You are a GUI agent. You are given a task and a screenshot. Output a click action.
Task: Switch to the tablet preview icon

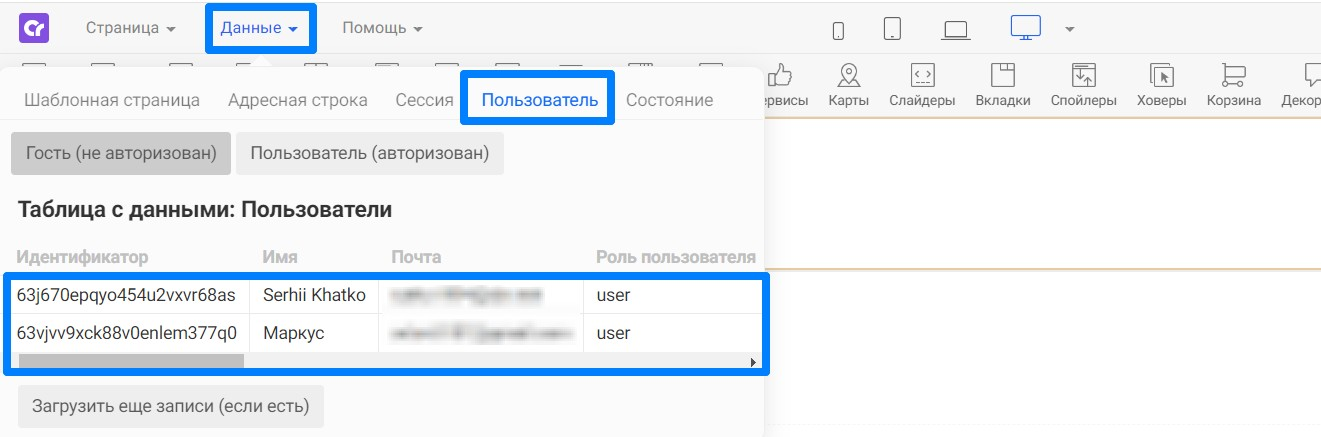pos(893,29)
